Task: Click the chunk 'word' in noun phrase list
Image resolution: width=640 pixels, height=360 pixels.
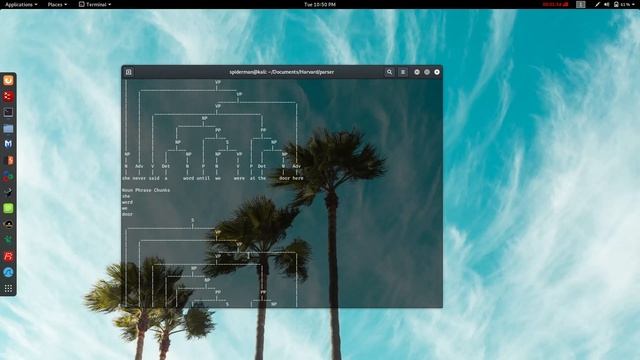Action: [x=127, y=202]
